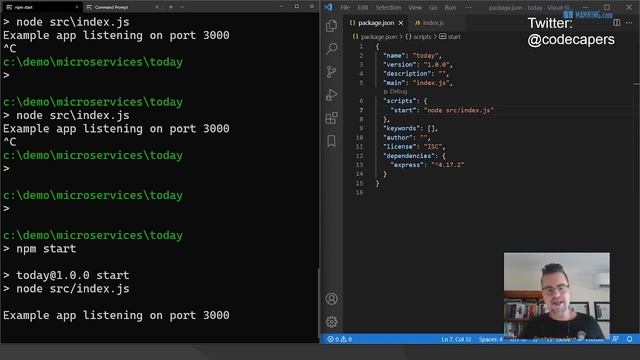Click the "version" line in editor

click(418, 64)
